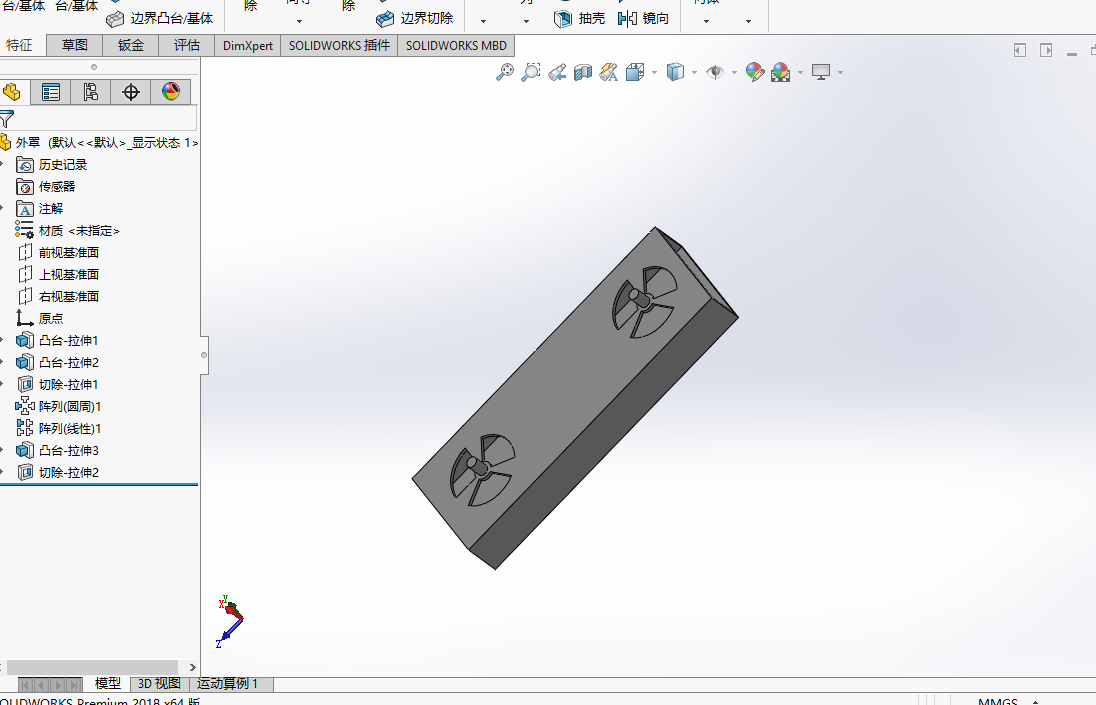Expand the 历史记录 folder node
The image size is (1096, 705).
3,164
